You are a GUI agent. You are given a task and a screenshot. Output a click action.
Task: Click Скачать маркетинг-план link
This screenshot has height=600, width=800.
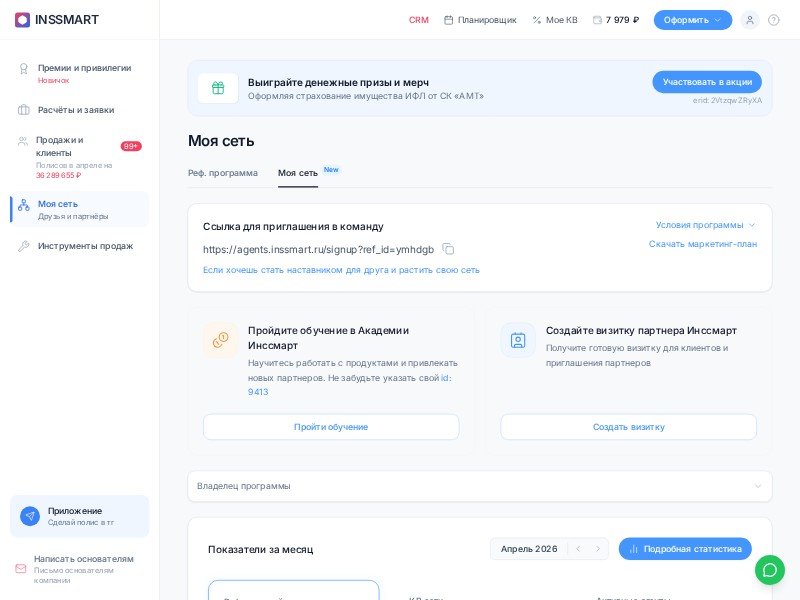pyautogui.click(x=702, y=244)
